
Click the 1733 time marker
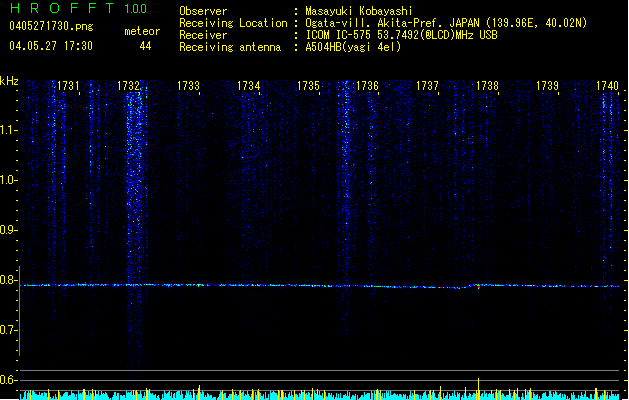tap(188, 86)
